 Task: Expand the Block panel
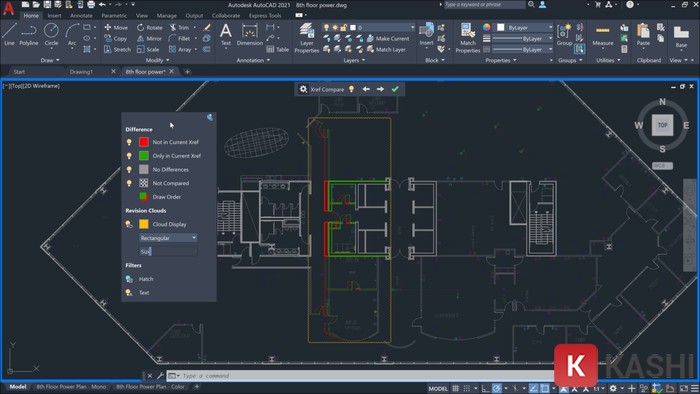tap(434, 60)
